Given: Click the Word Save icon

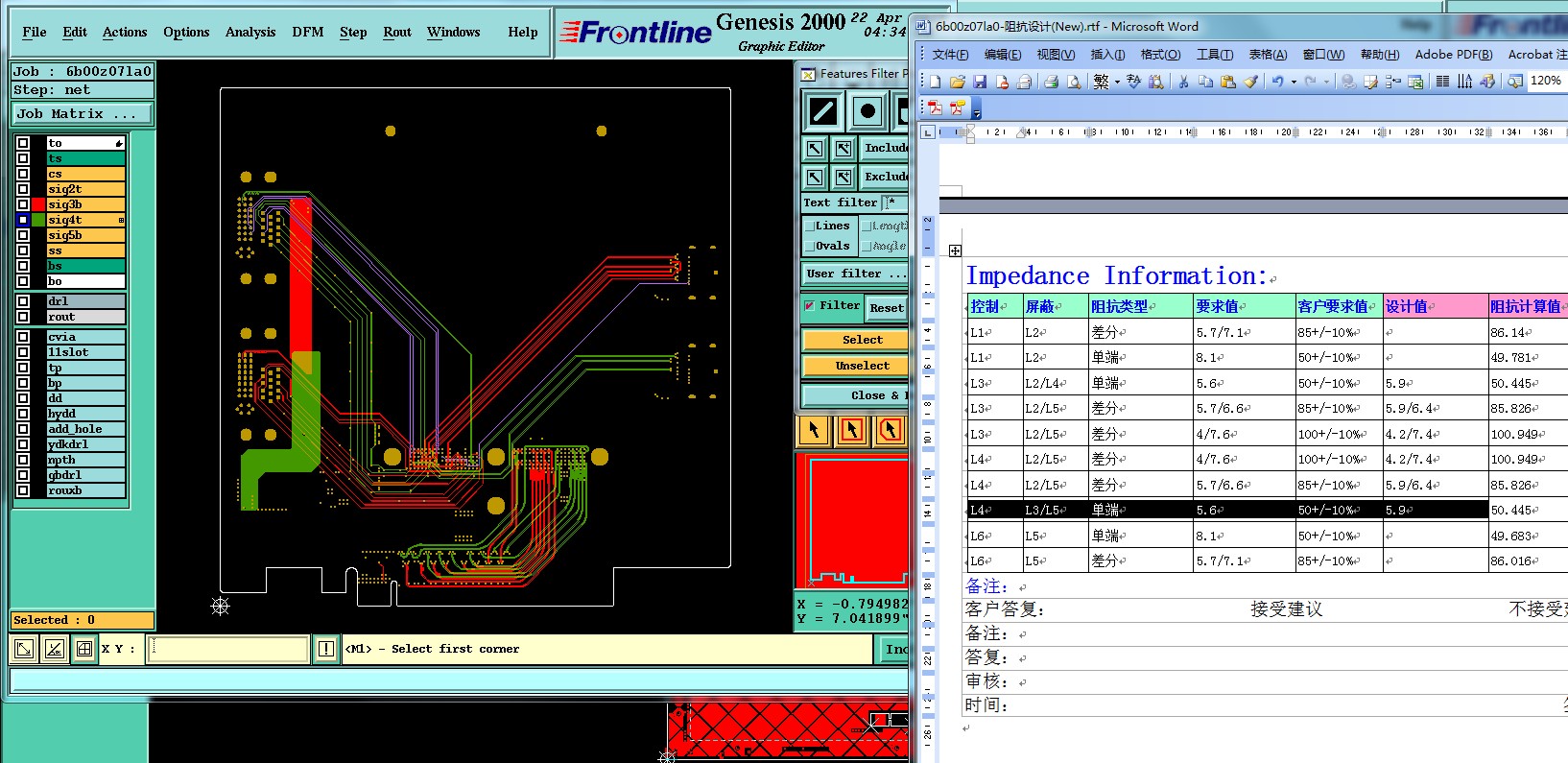Looking at the screenshot, I should coord(980,82).
